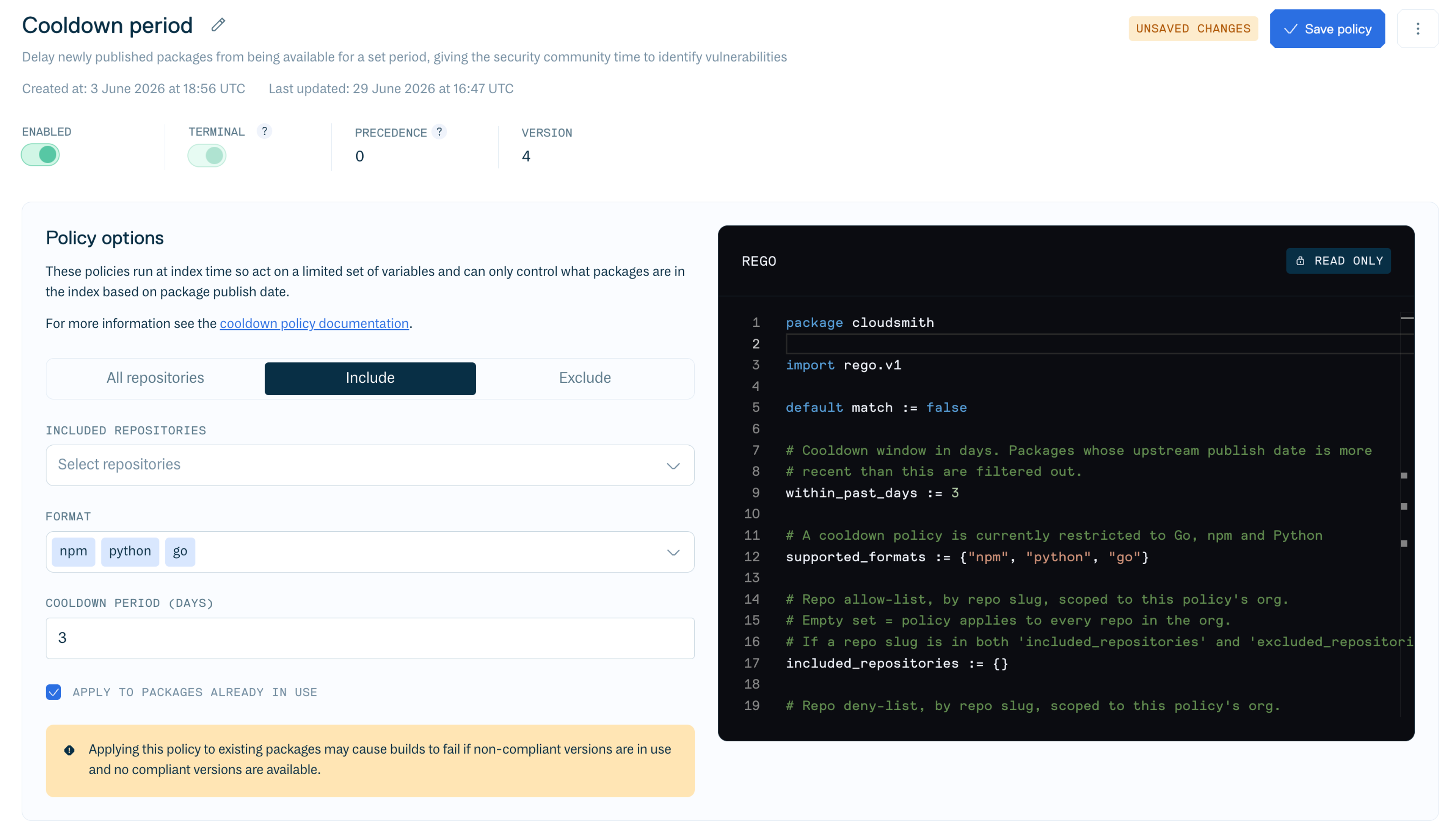Click the Save policy button
1456x833 pixels.
pos(1327,28)
